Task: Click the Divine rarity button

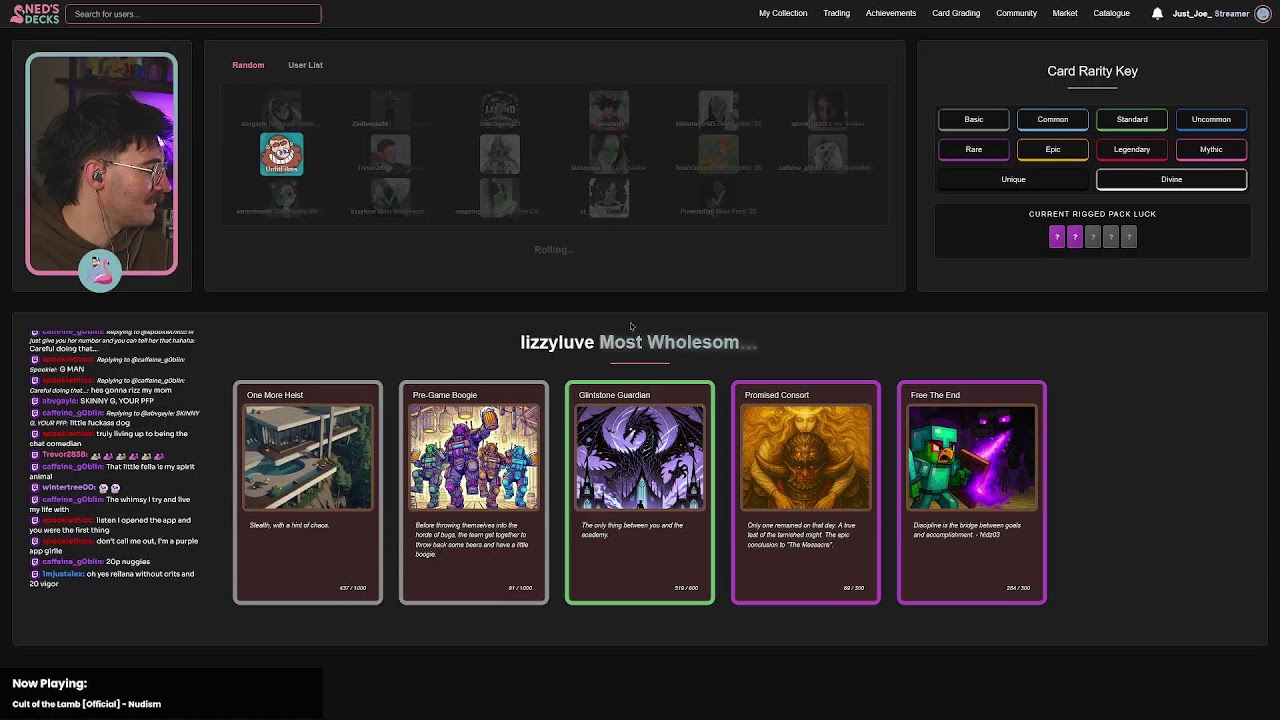Action: coord(1171,180)
